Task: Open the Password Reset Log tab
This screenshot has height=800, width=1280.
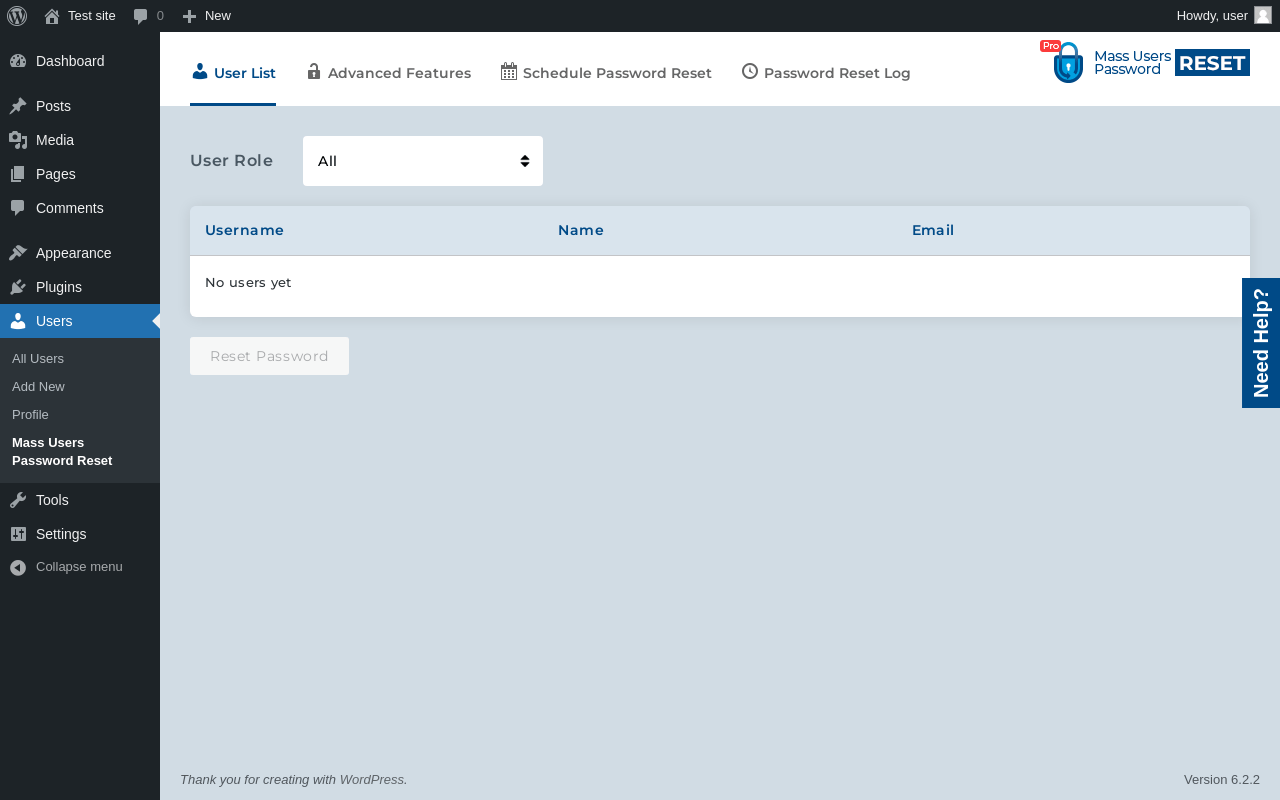Action: pyautogui.click(x=826, y=73)
